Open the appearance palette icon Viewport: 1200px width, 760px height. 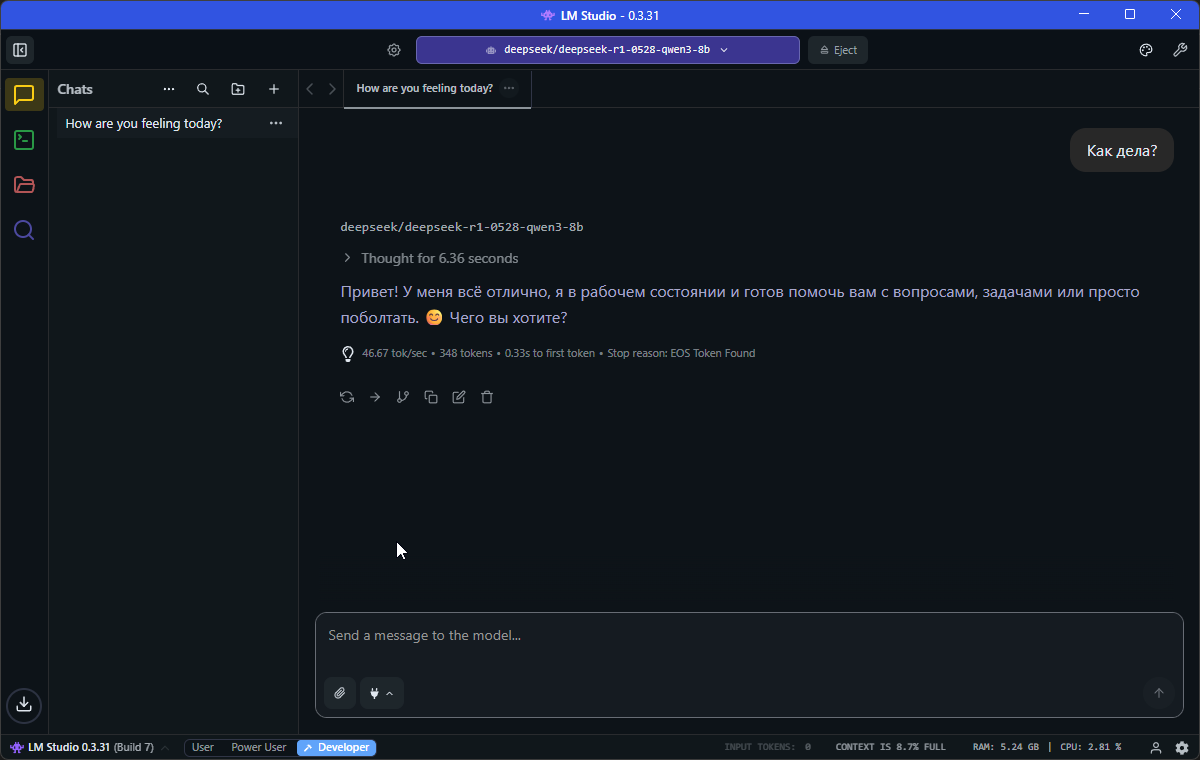coord(1147,50)
